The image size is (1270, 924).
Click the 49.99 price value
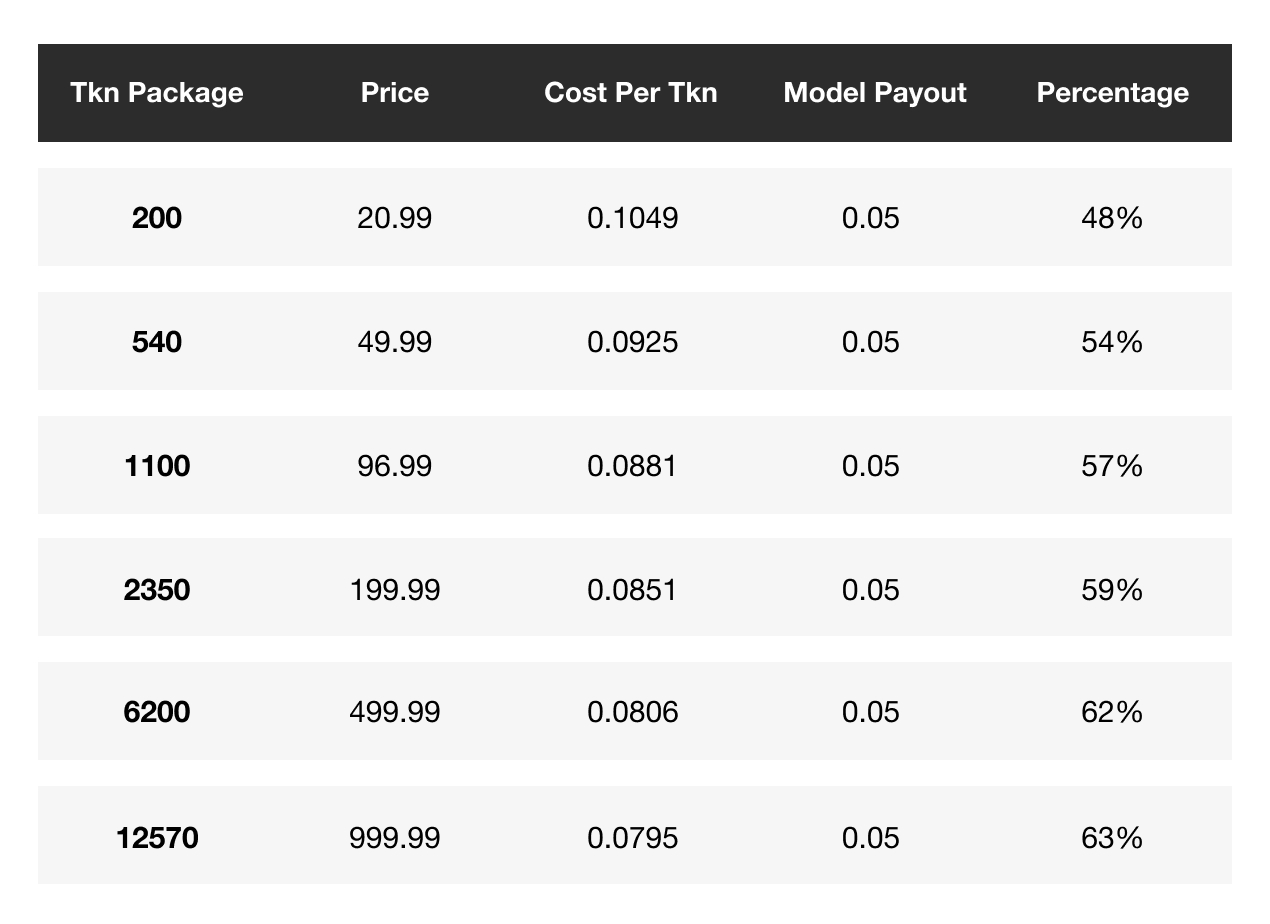395,342
